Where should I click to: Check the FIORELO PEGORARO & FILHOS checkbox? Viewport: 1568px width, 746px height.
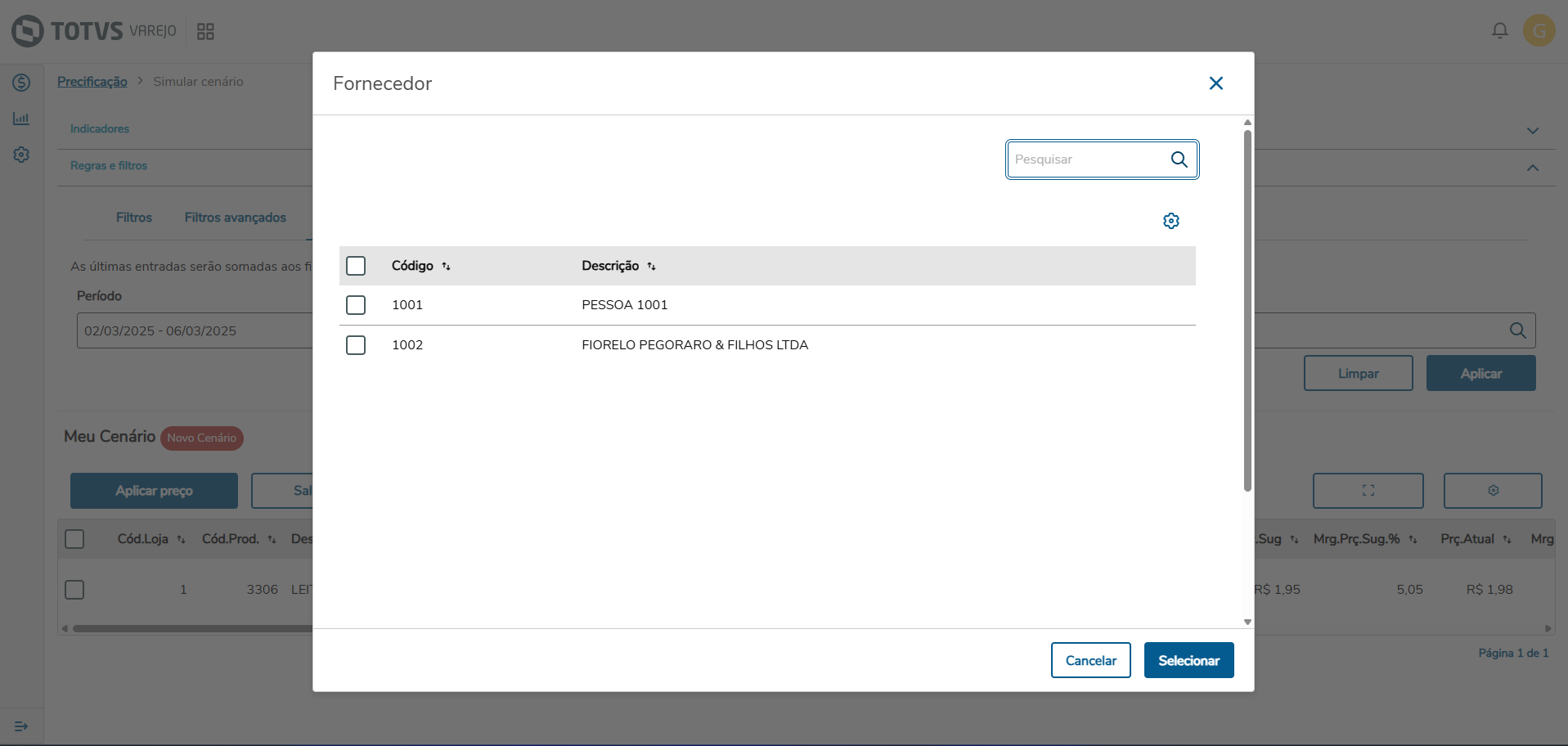click(356, 345)
